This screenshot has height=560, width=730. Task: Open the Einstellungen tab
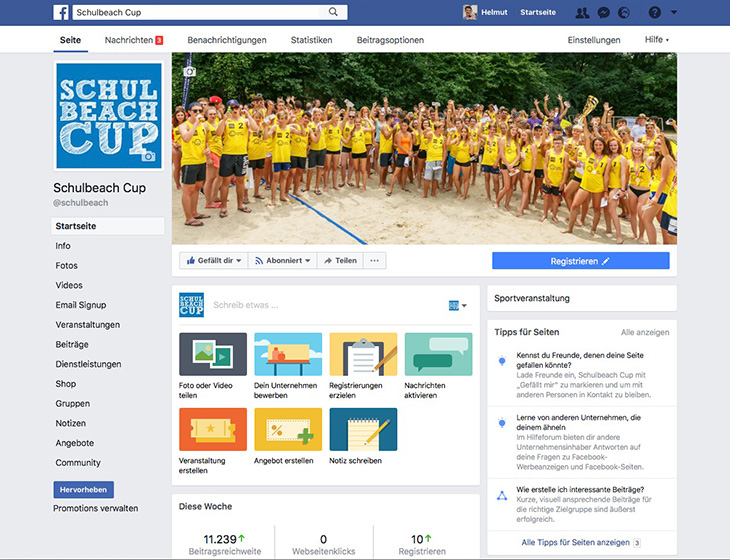click(x=594, y=40)
